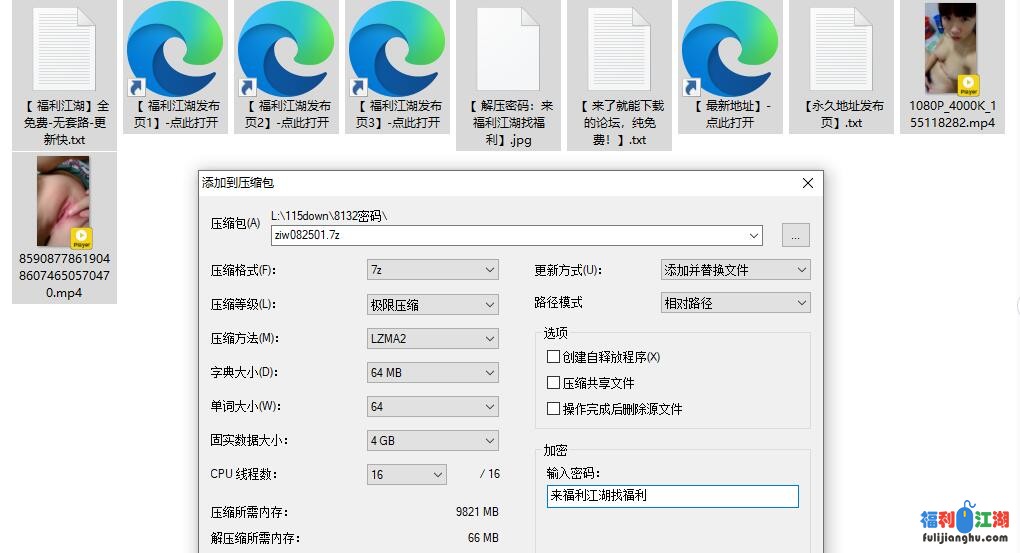
Task: Expand the 字典大小 64 MB dropdown
Action: point(432,373)
